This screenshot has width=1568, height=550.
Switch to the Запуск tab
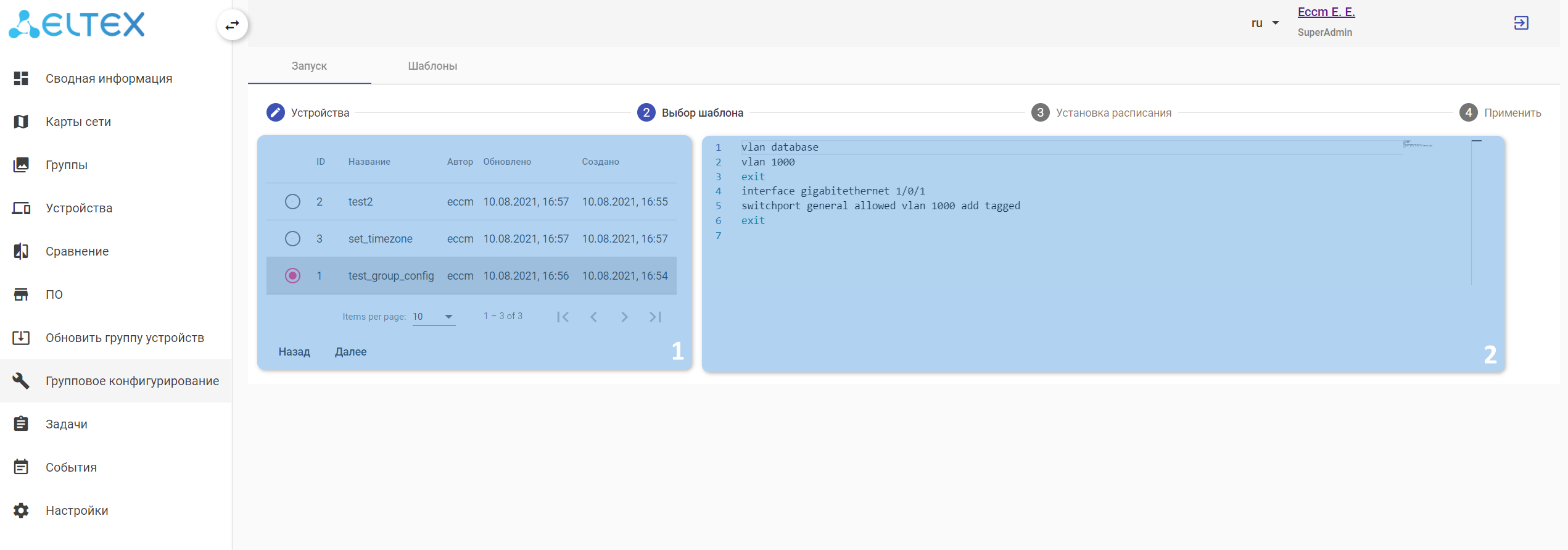(x=309, y=66)
